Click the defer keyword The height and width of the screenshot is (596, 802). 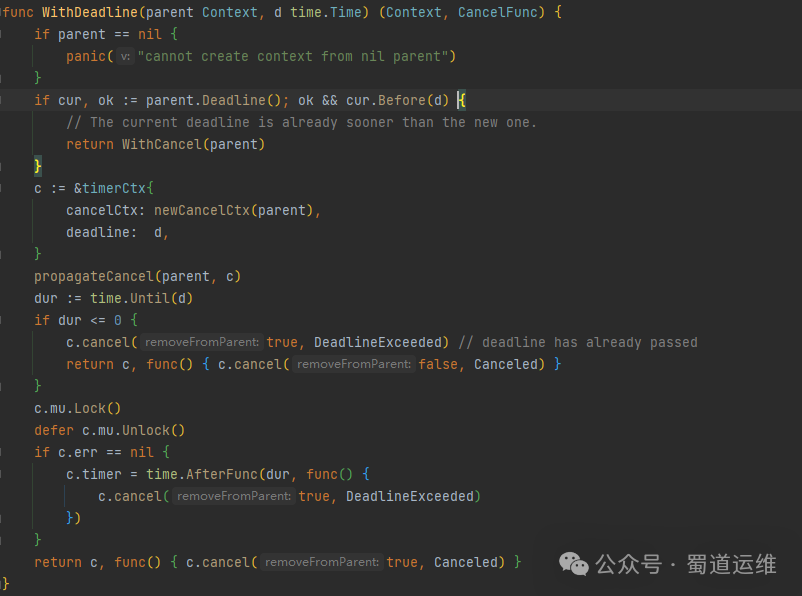click(54, 430)
